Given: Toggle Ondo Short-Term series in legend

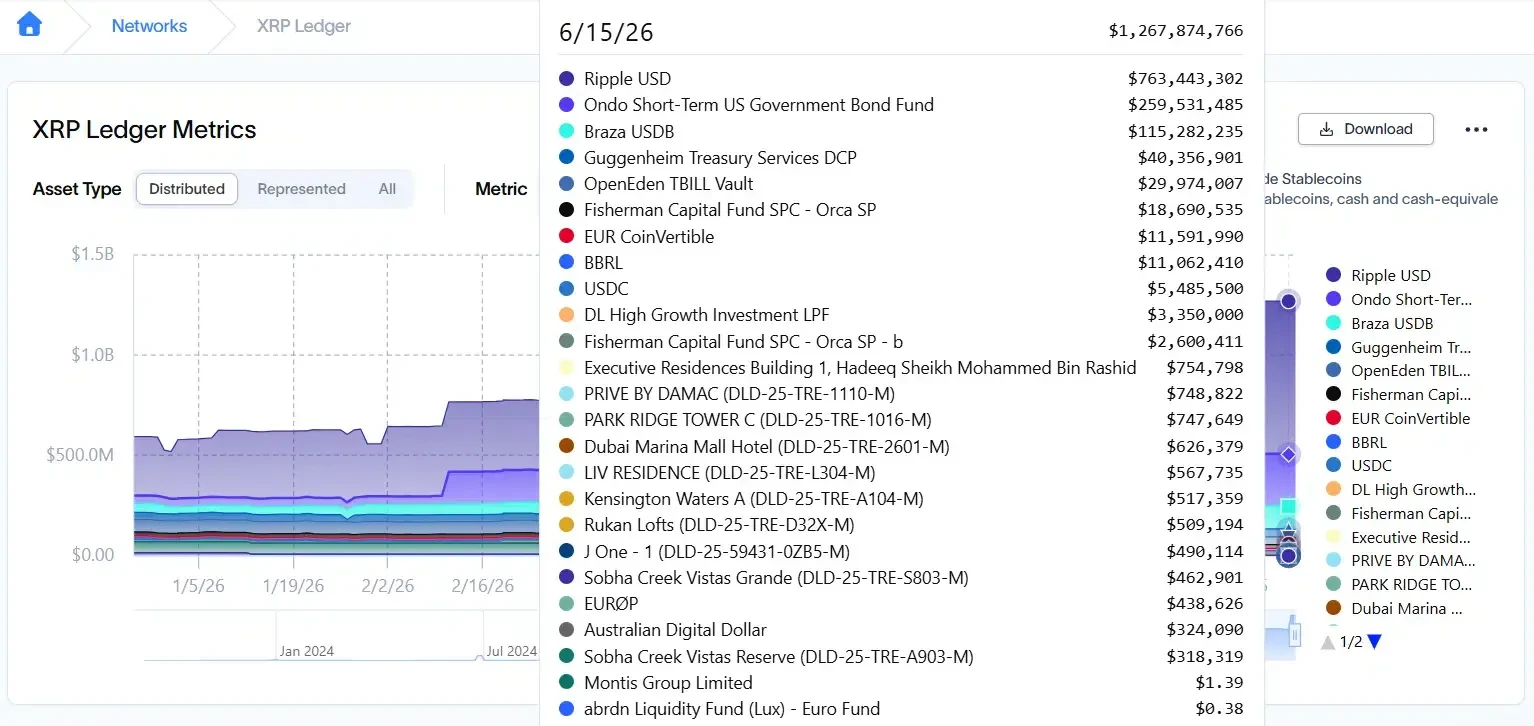Looking at the screenshot, I should [x=1399, y=299].
